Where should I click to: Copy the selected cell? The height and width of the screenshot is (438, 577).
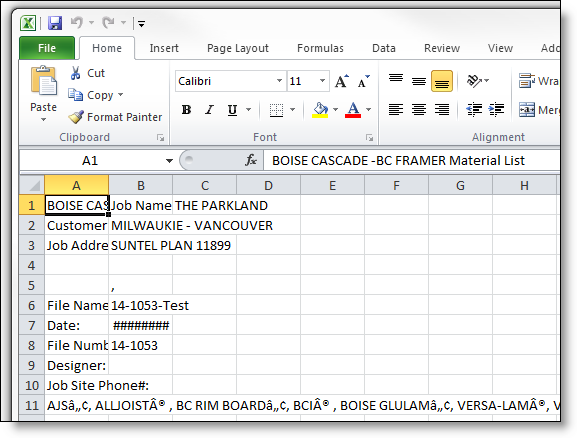(x=91, y=95)
